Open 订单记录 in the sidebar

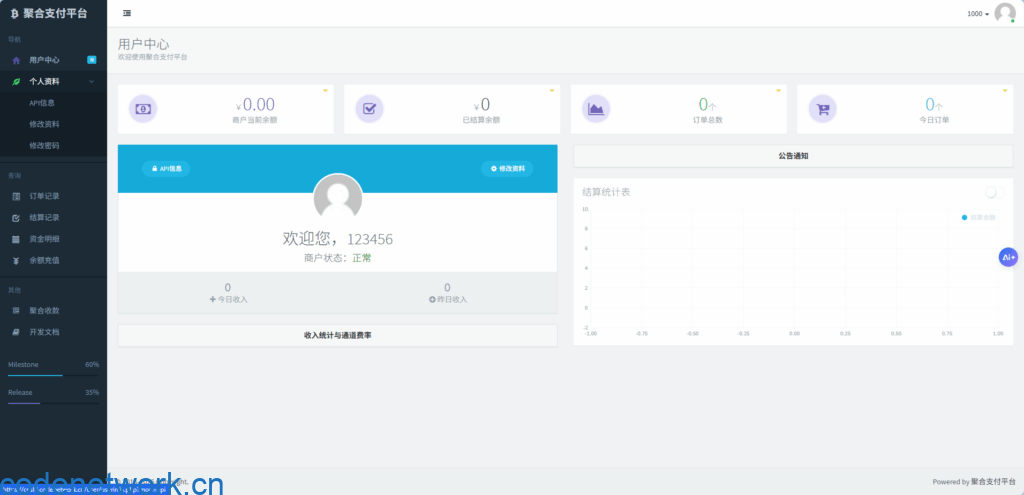coord(44,196)
